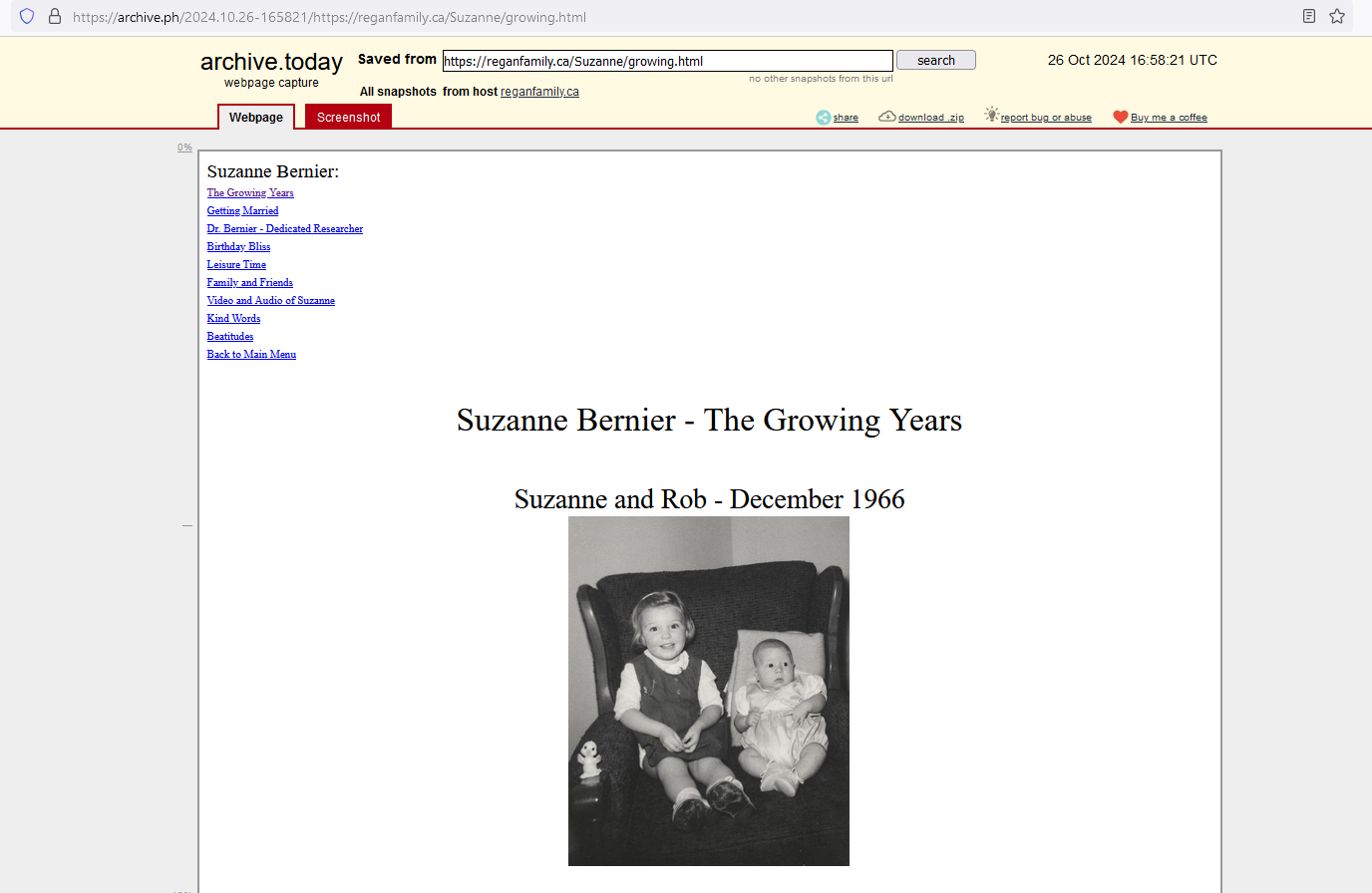Image resolution: width=1372 pixels, height=893 pixels.
Task: Click the report bug lightbulb icon
Action: [x=991, y=115]
